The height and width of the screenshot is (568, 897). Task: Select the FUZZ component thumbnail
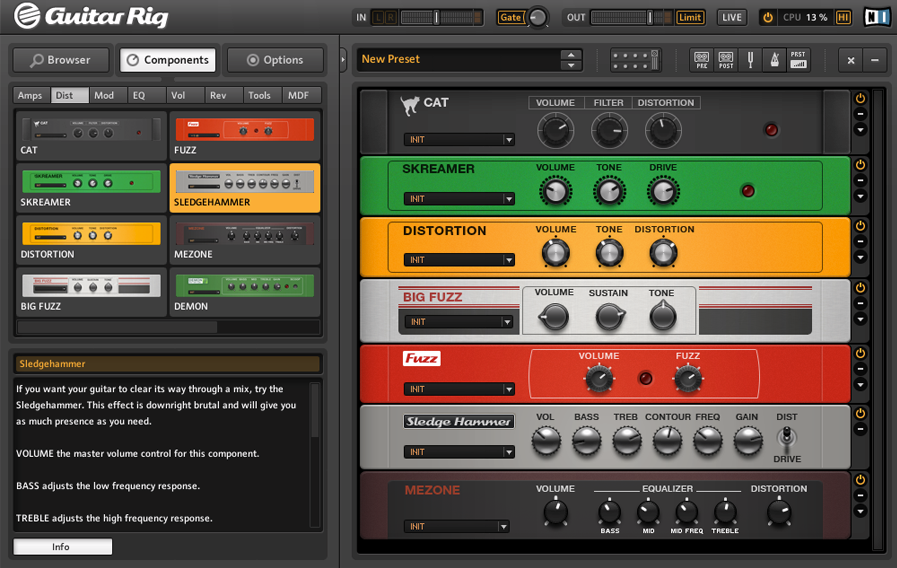pos(244,136)
